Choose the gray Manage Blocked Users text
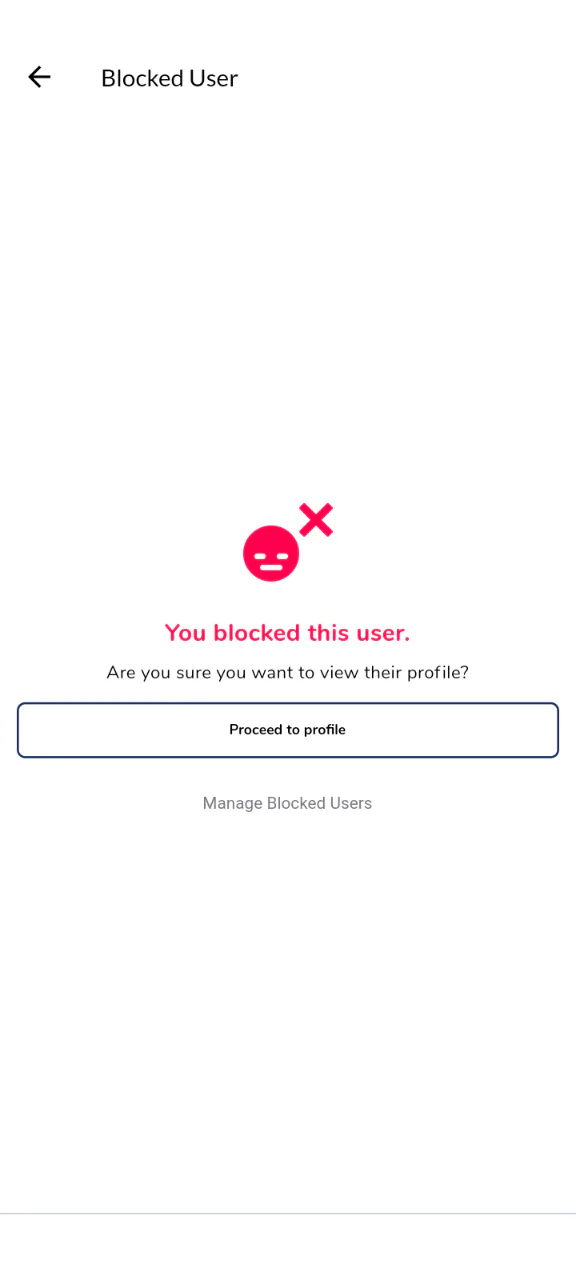This screenshot has height=1280, width=576. [x=287, y=803]
